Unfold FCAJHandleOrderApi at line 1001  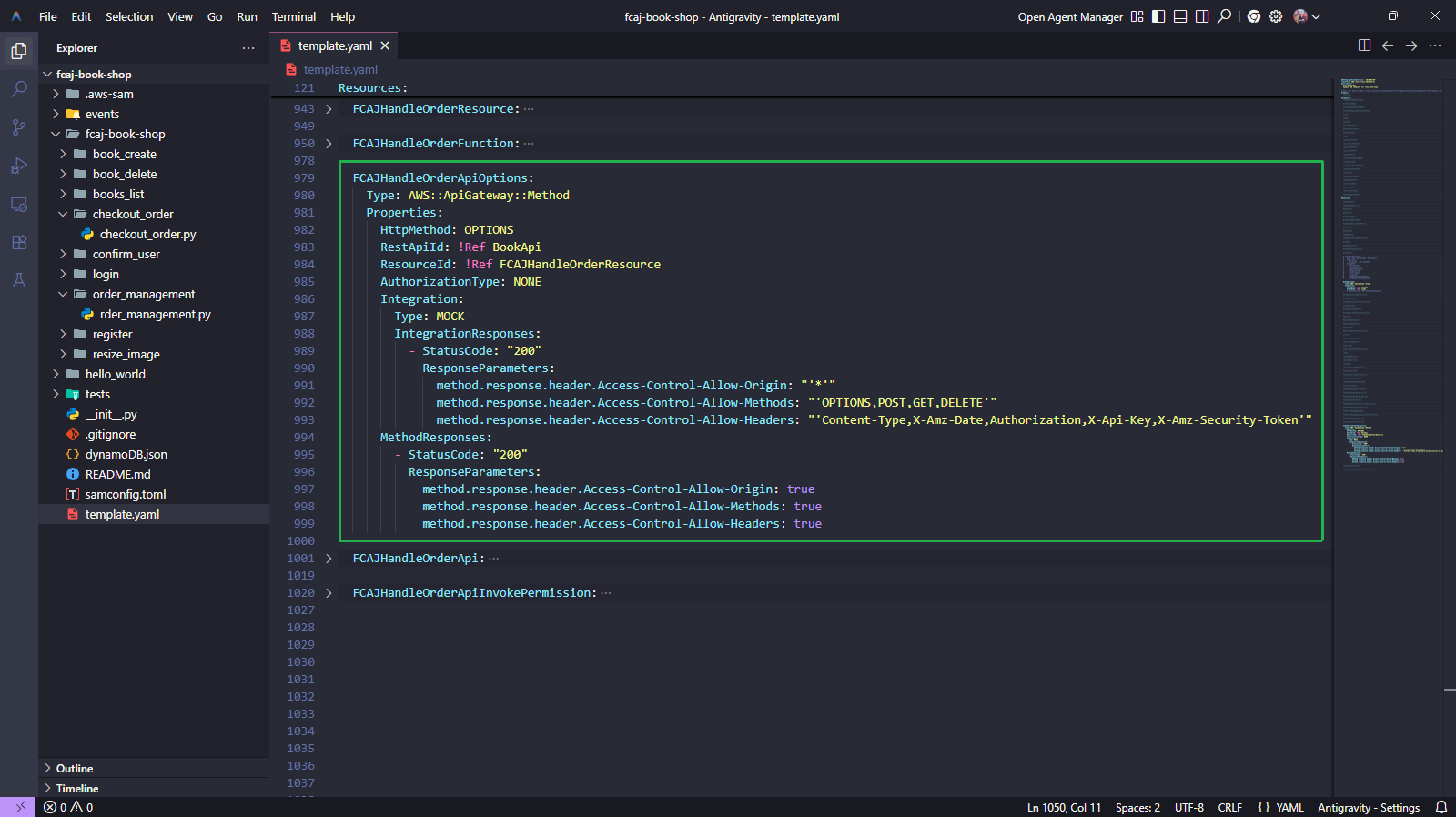tap(329, 559)
